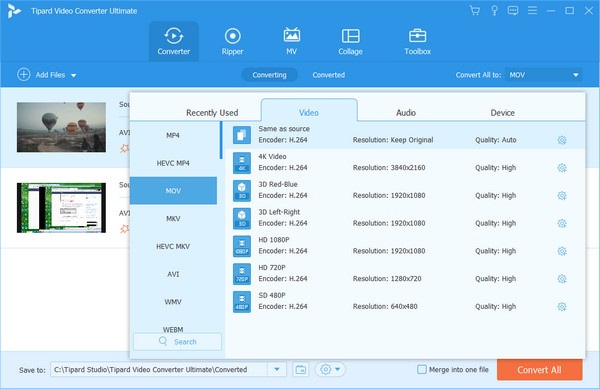This screenshot has width=600, height=389.
Task: Click the Same as source preset icon
Action: tap(242, 135)
